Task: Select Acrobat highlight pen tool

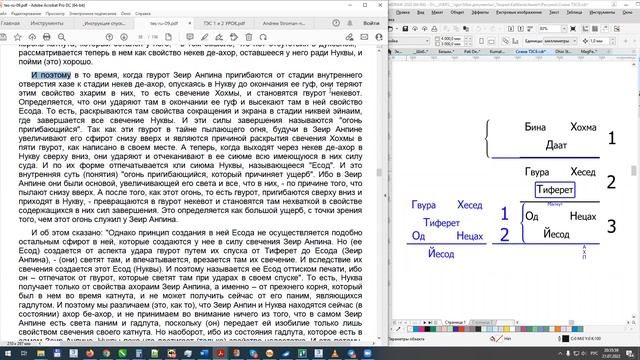Action: [204, 37]
